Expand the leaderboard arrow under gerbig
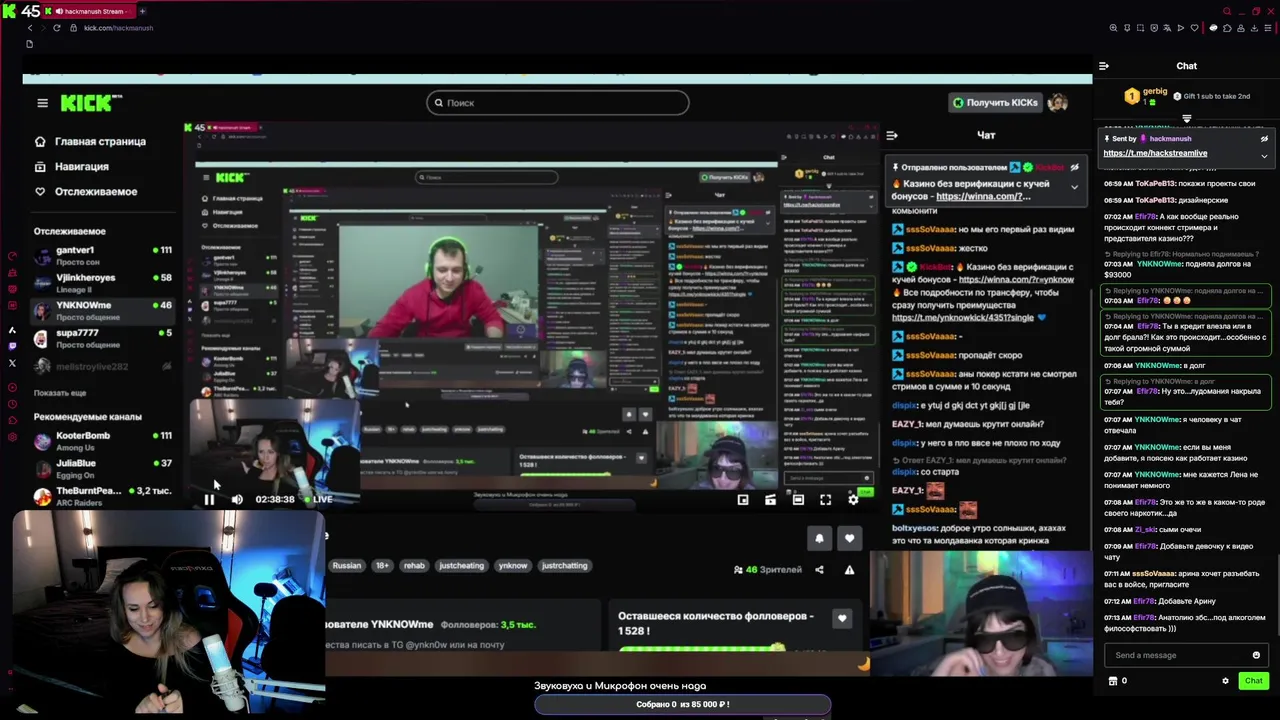Image resolution: width=1280 pixels, height=720 pixels. coord(1187,118)
